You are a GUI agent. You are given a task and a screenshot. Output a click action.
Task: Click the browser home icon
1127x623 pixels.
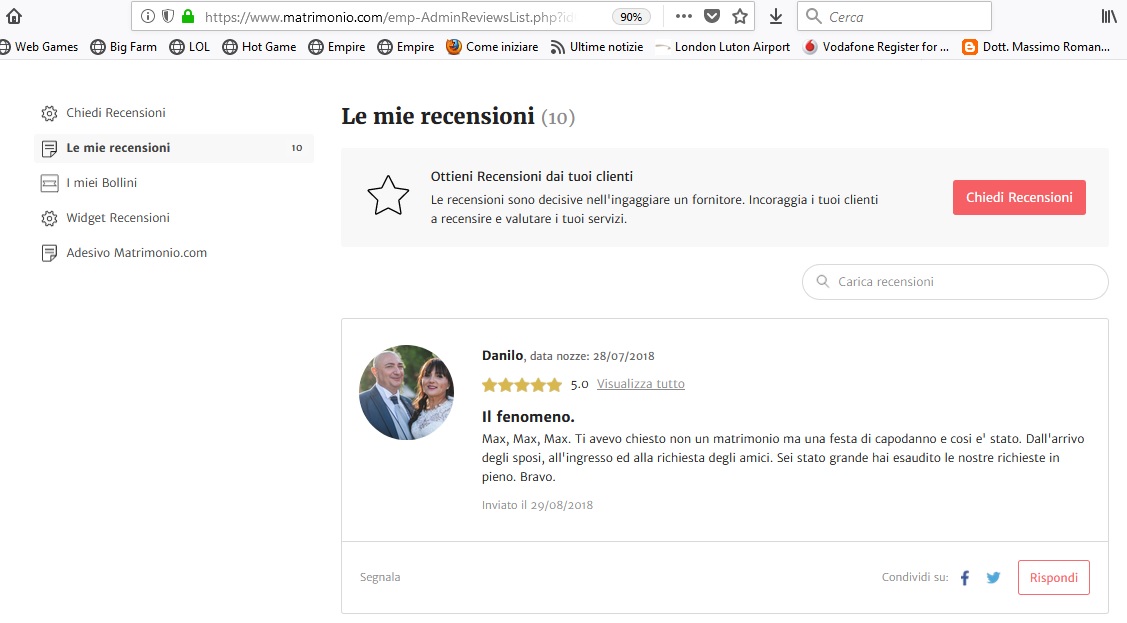(x=14, y=17)
